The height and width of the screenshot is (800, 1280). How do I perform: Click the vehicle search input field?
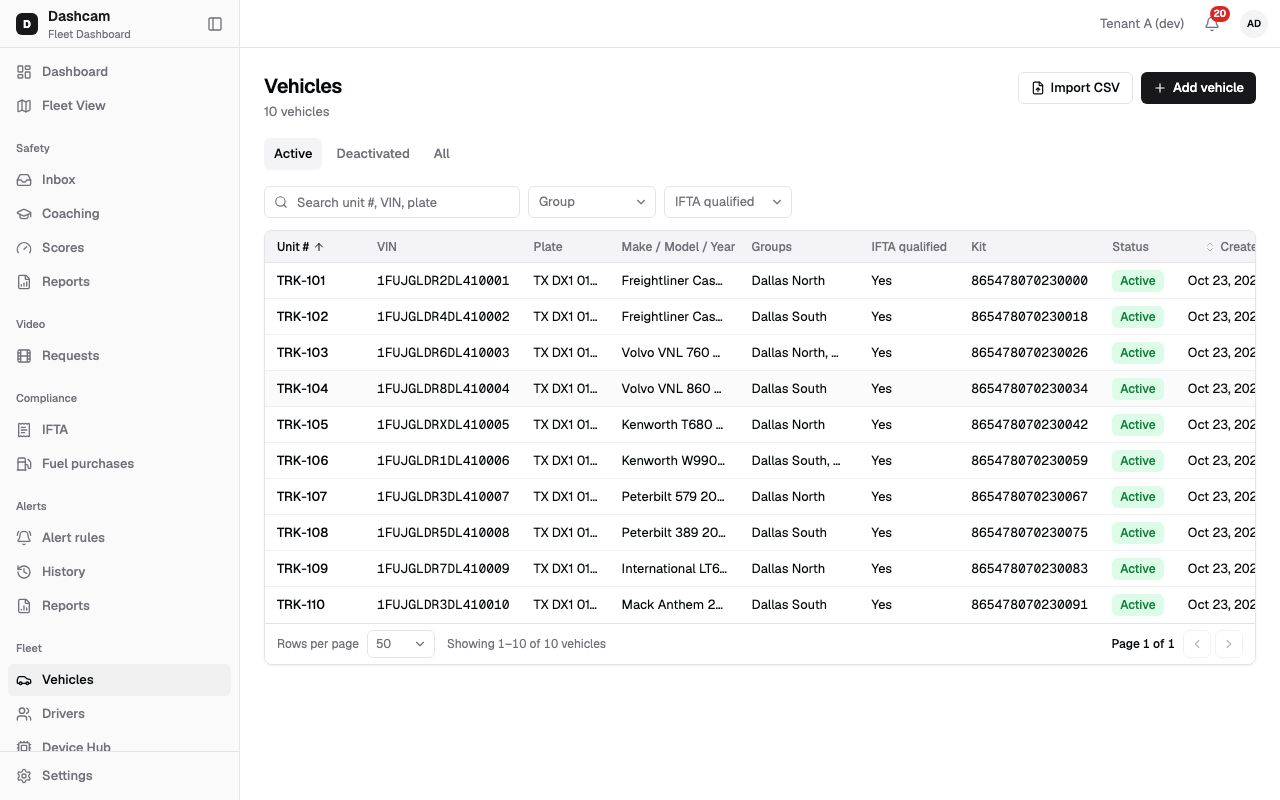pyautogui.click(x=392, y=202)
